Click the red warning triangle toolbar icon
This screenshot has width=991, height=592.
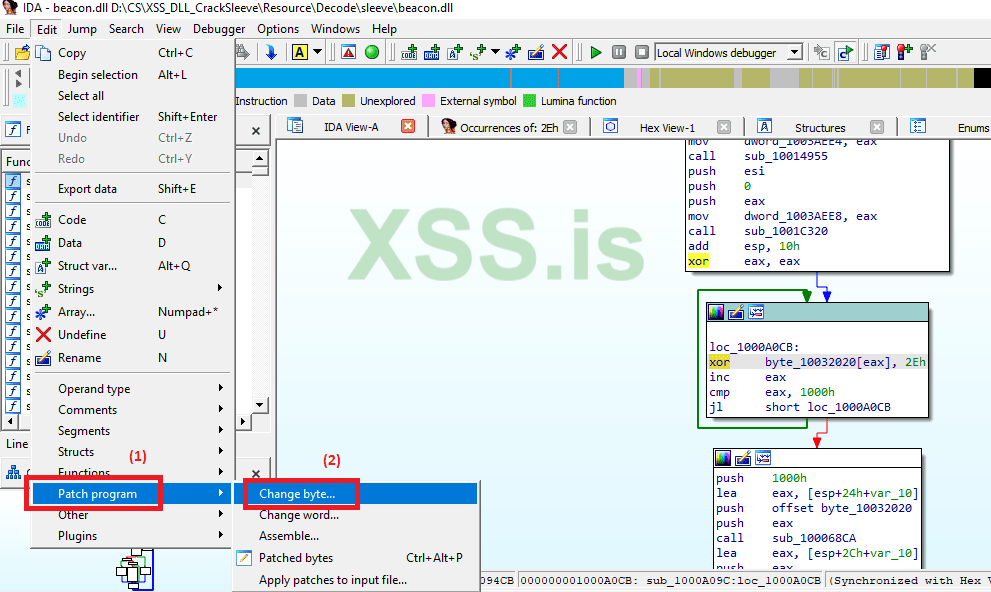348,52
